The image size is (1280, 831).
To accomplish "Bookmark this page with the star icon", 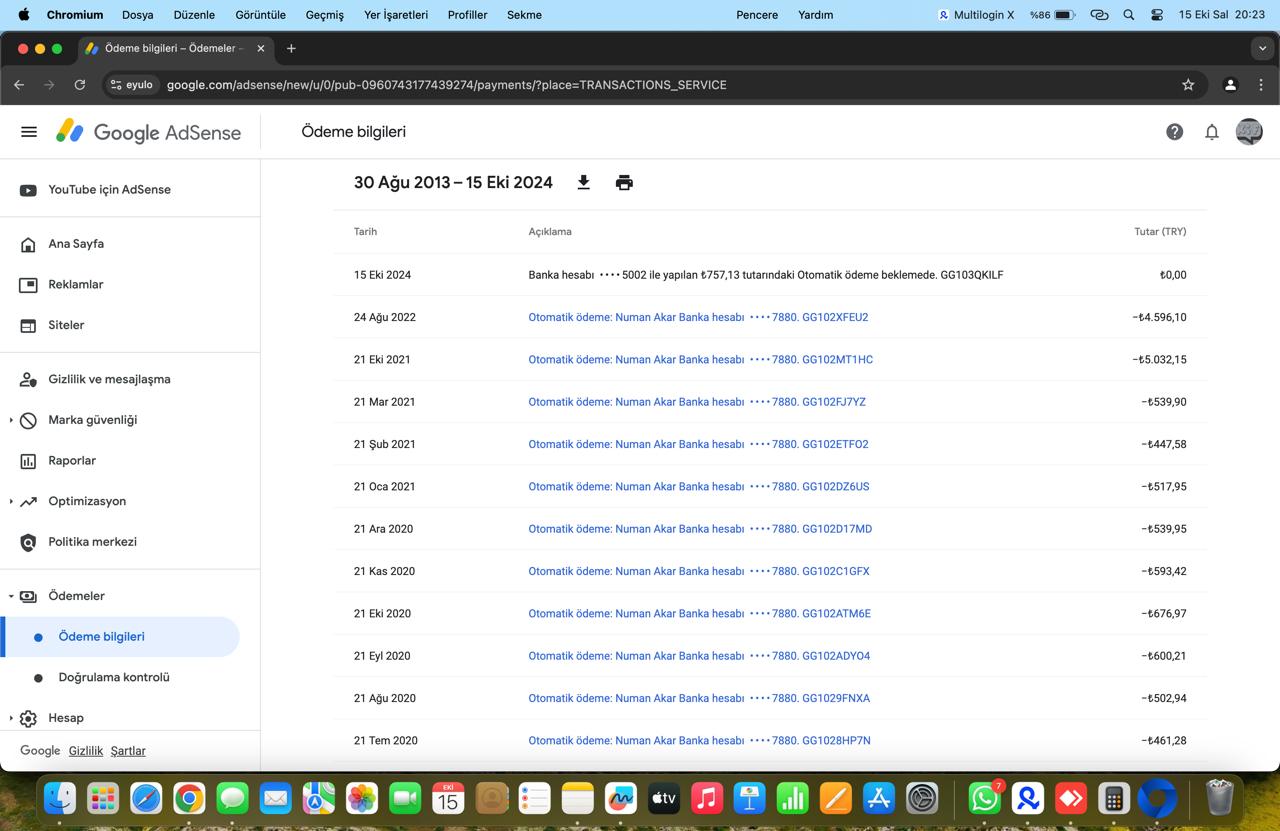I will pyautogui.click(x=1188, y=85).
